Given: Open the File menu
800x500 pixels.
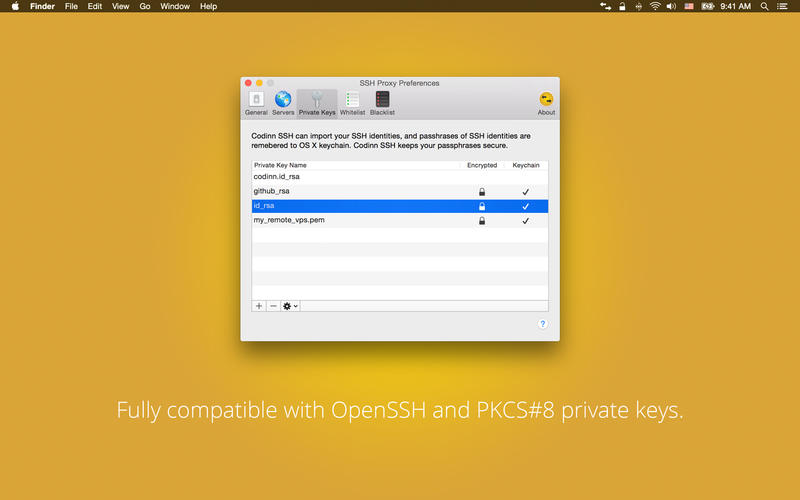Looking at the screenshot, I should coord(71,6).
